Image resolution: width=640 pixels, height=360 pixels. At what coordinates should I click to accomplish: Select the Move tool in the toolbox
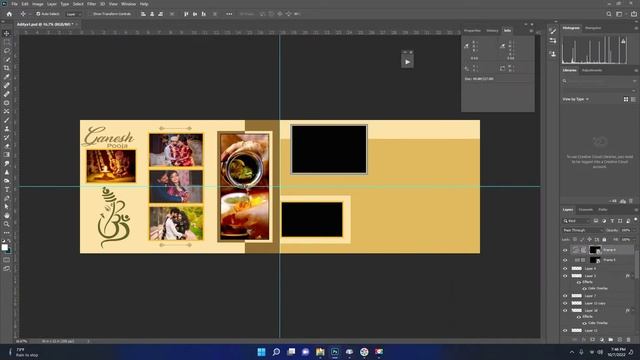7,33
